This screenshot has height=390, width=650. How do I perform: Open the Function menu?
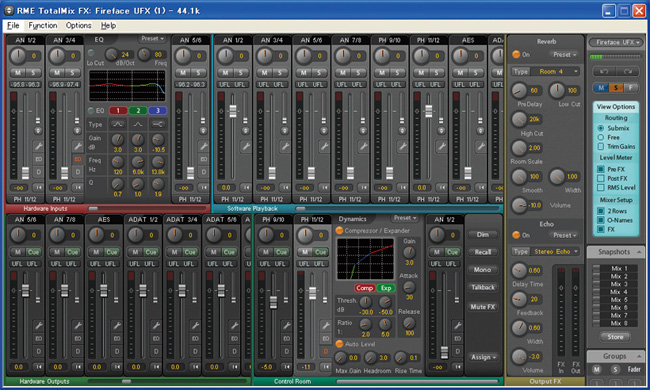43,26
